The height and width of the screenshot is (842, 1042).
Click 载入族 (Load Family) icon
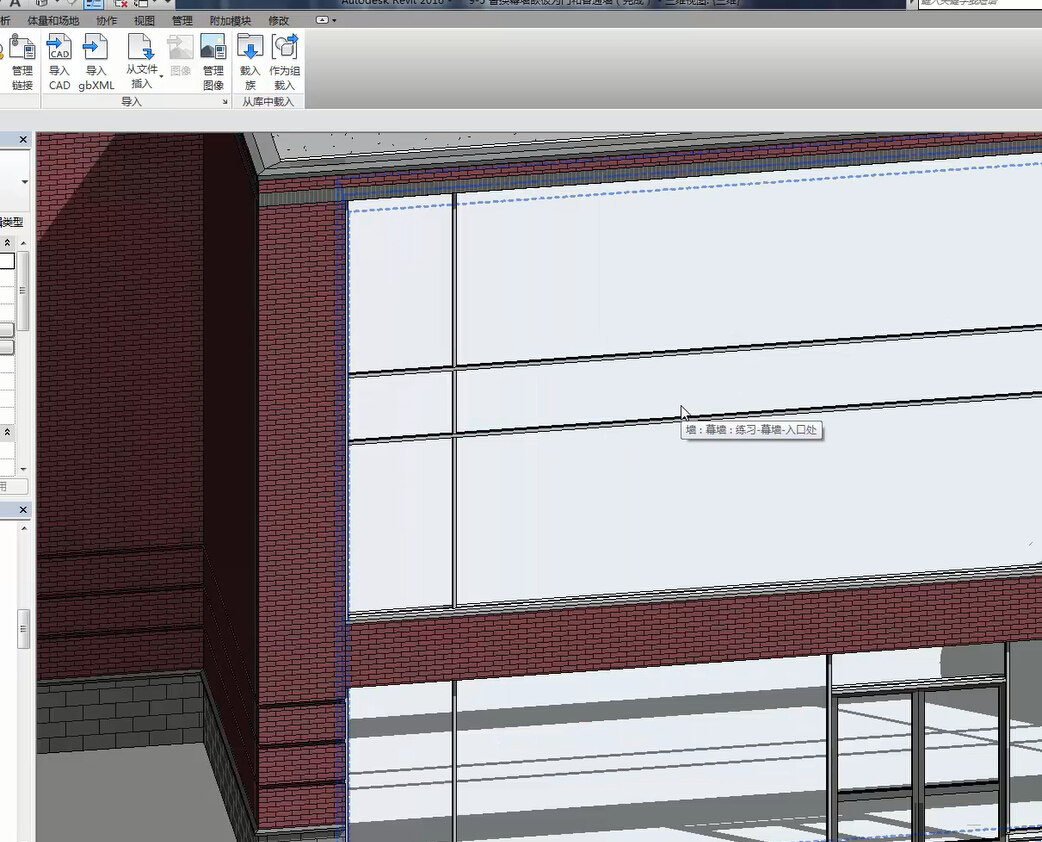click(250, 61)
